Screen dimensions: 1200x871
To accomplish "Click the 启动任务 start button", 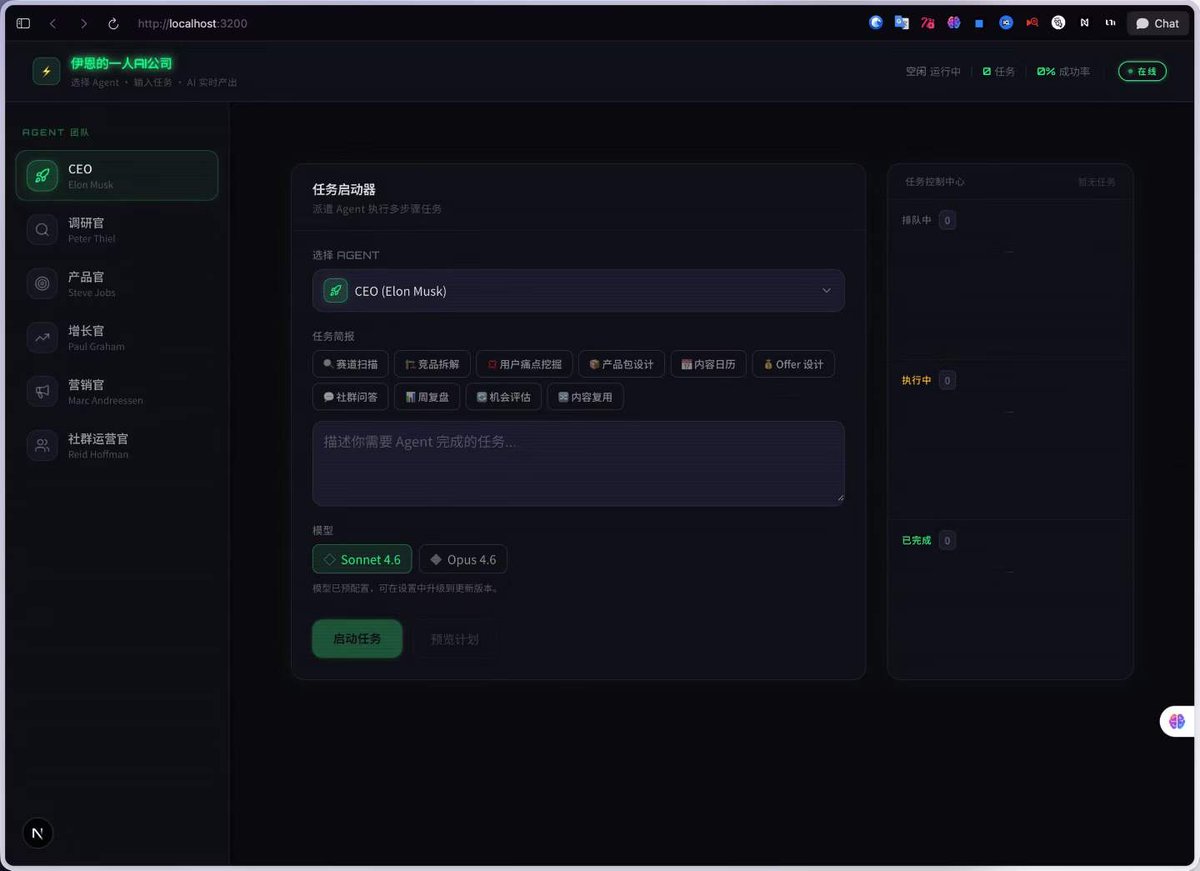I will pos(357,638).
